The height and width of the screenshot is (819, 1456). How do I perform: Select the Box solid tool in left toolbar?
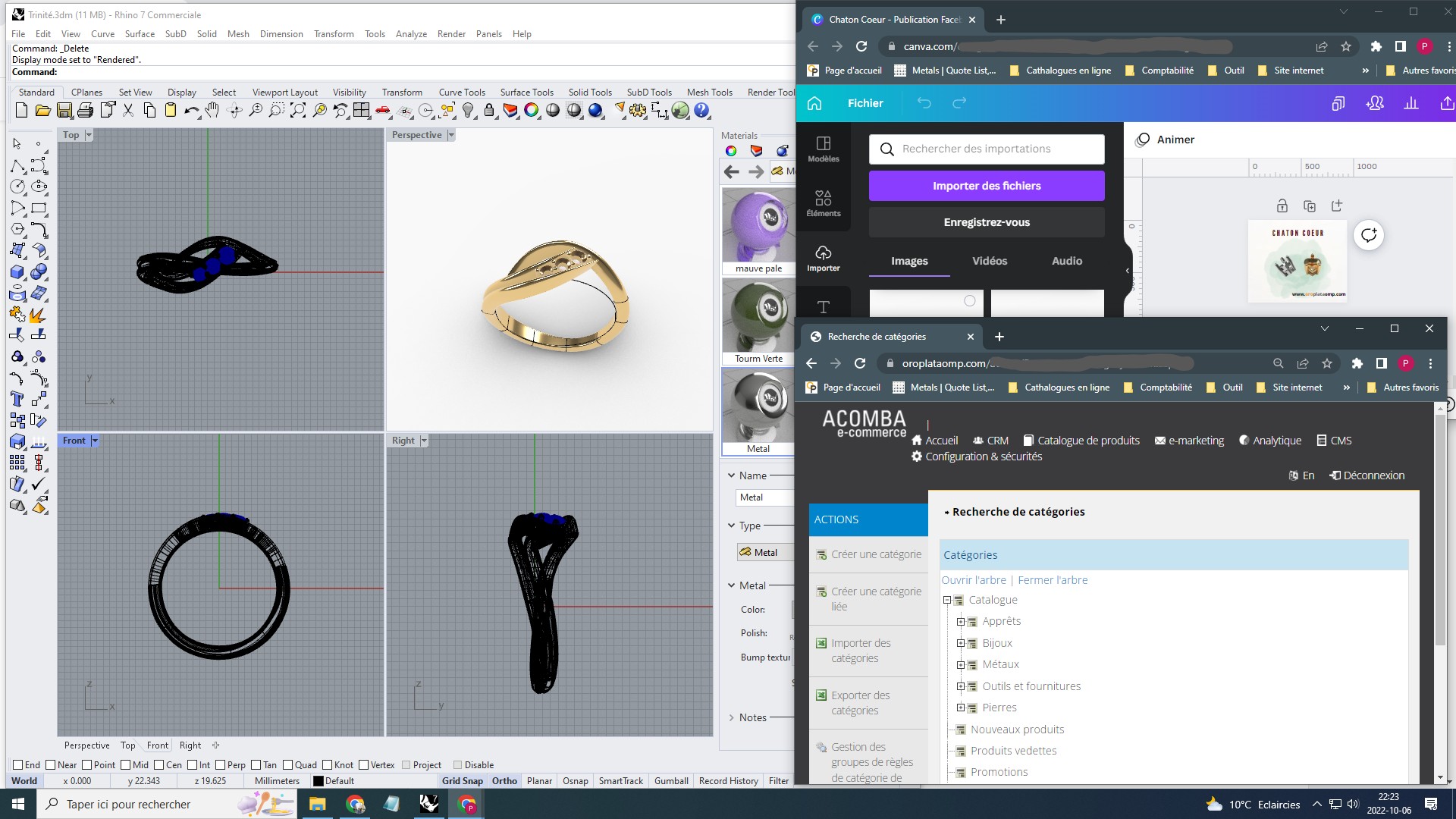tap(17, 271)
